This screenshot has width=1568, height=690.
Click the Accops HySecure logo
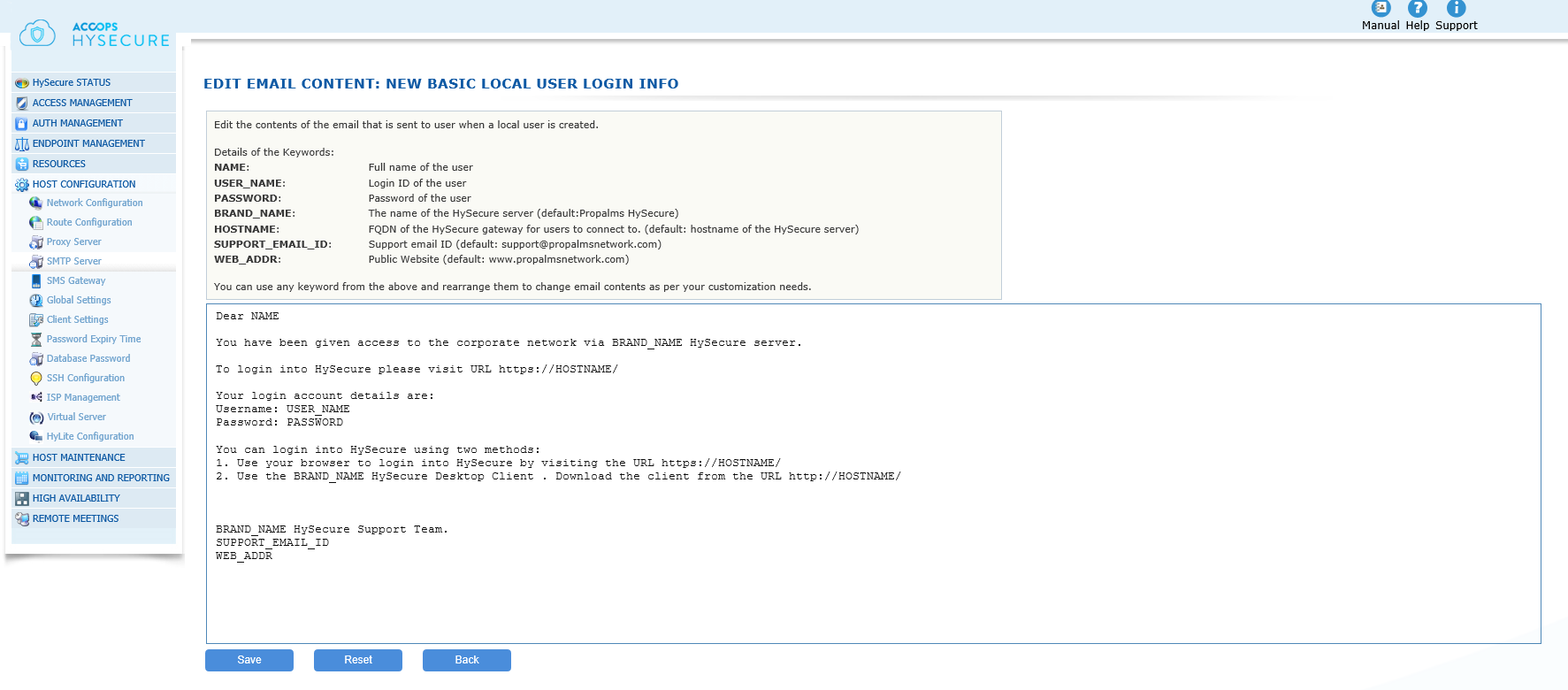[x=95, y=34]
